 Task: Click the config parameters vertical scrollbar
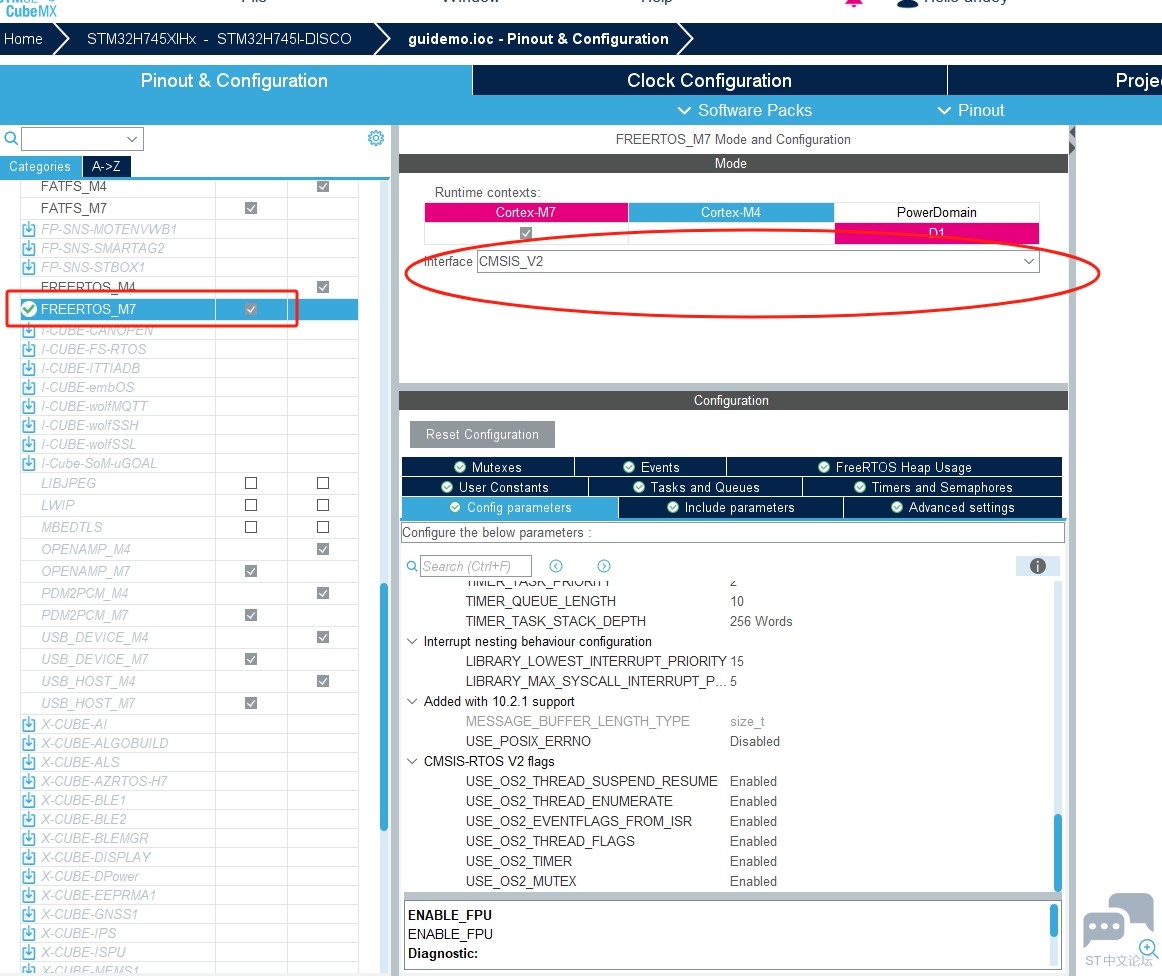[x=1058, y=852]
